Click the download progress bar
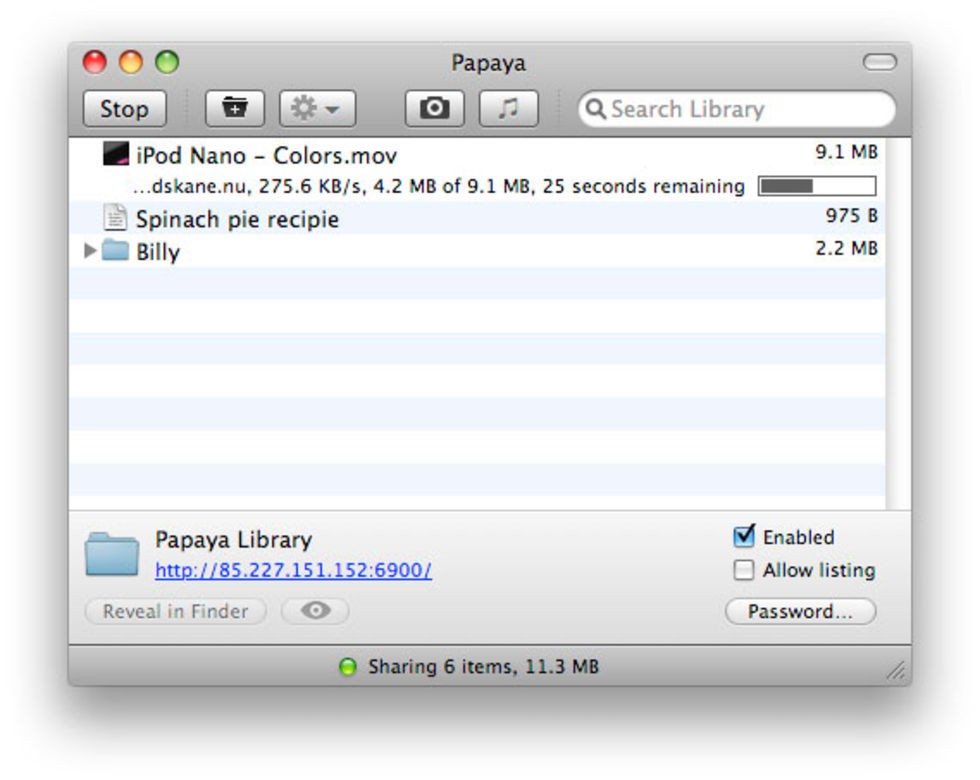The width and height of the screenshot is (980, 780). [x=816, y=186]
